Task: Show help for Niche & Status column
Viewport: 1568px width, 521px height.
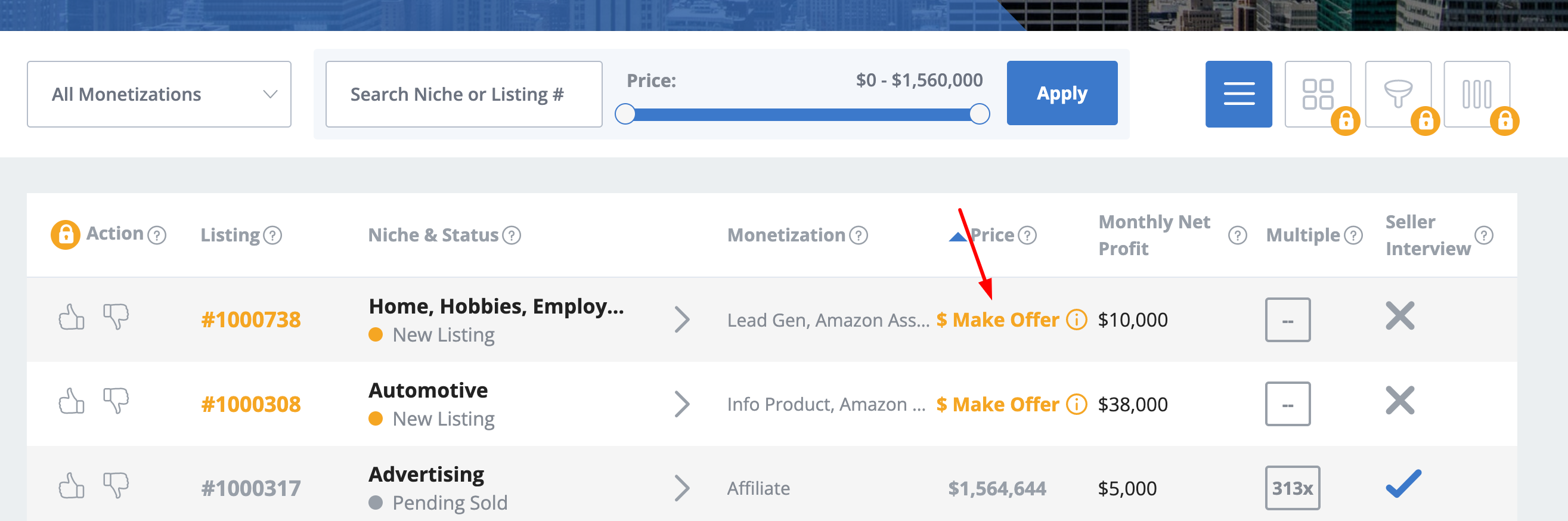Action: pyautogui.click(x=512, y=235)
